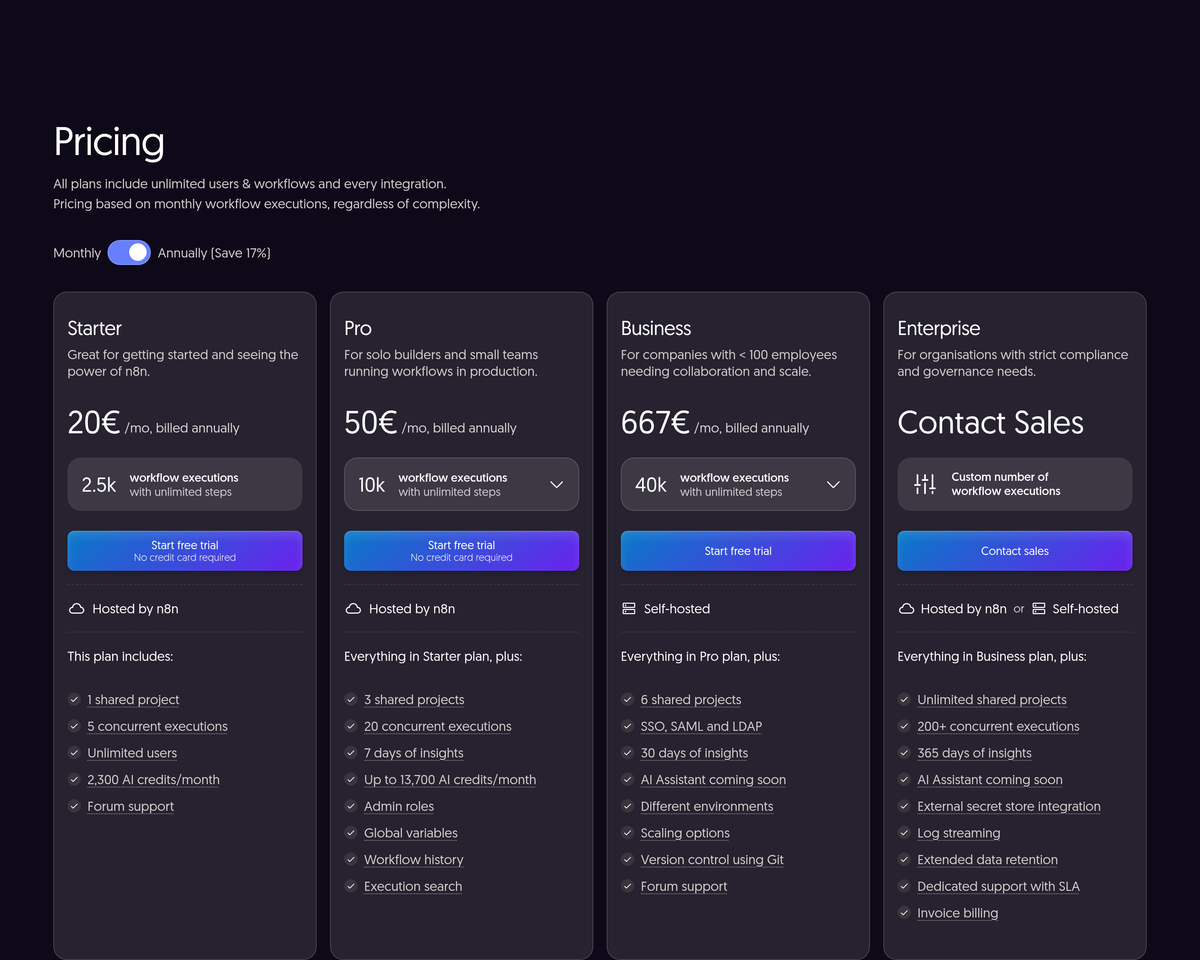Open the Unlimited users feature link
This screenshot has height=960, width=1200.
pyautogui.click(x=132, y=753)
